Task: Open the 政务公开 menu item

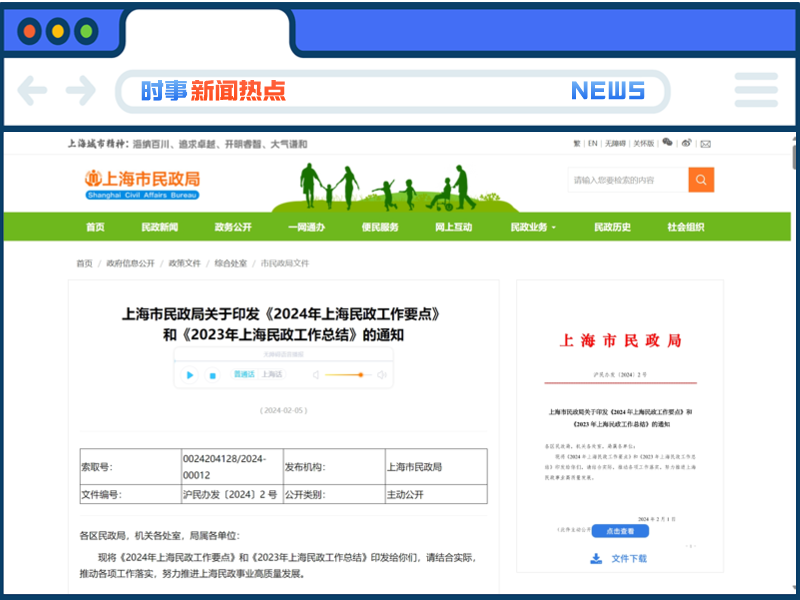Action: pyautogui.click(x=231, y=227)
